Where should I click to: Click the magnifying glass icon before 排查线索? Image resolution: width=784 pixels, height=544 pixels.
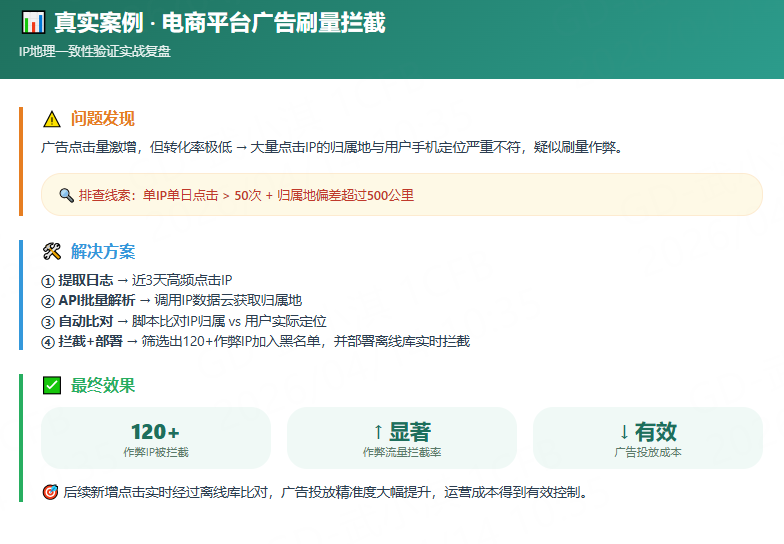(66, 195)
